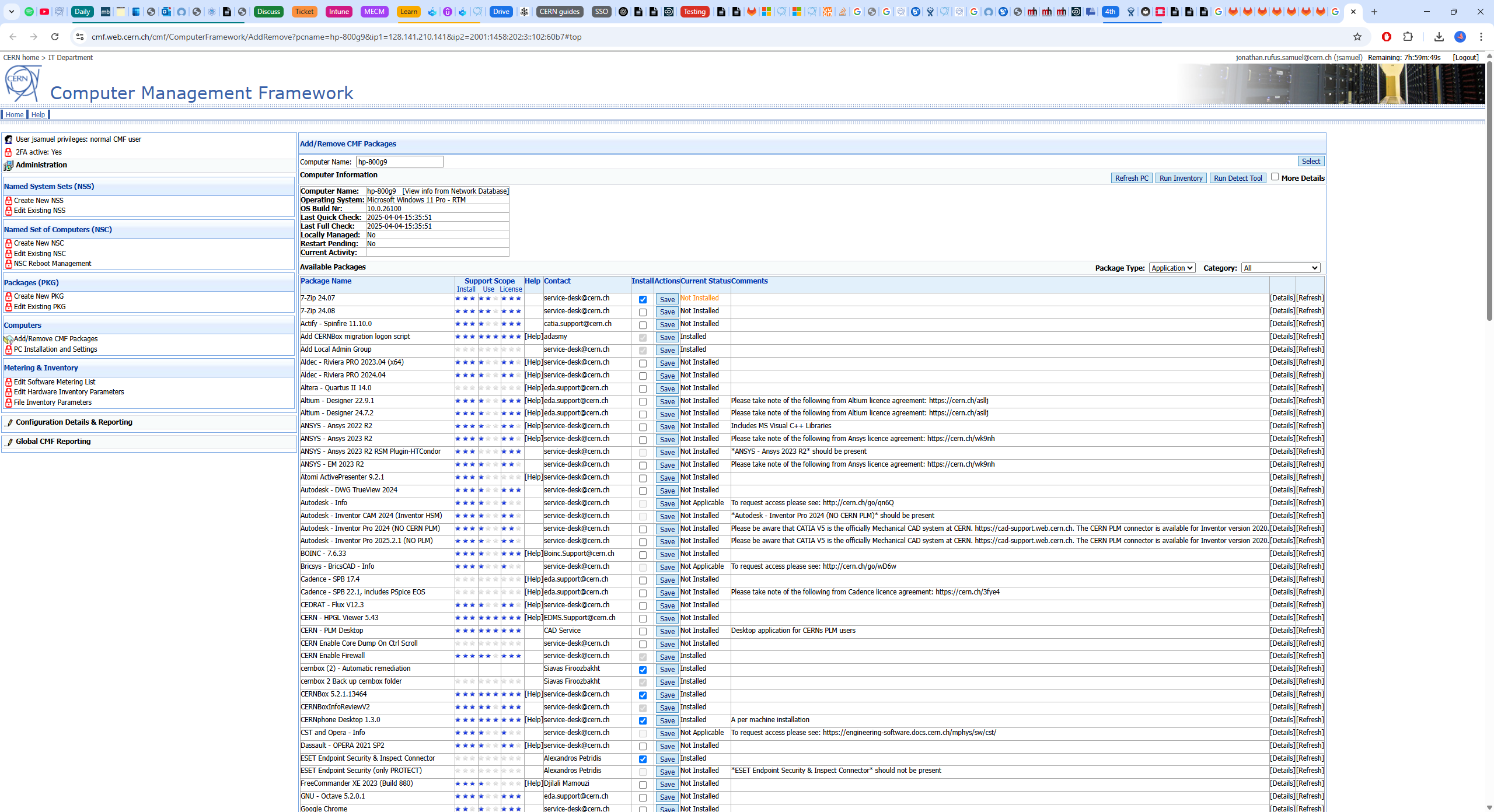Bookmark this page with the star icon
The height and width of the screenshot is (812, 1494).
click(x=1357, y=37)
